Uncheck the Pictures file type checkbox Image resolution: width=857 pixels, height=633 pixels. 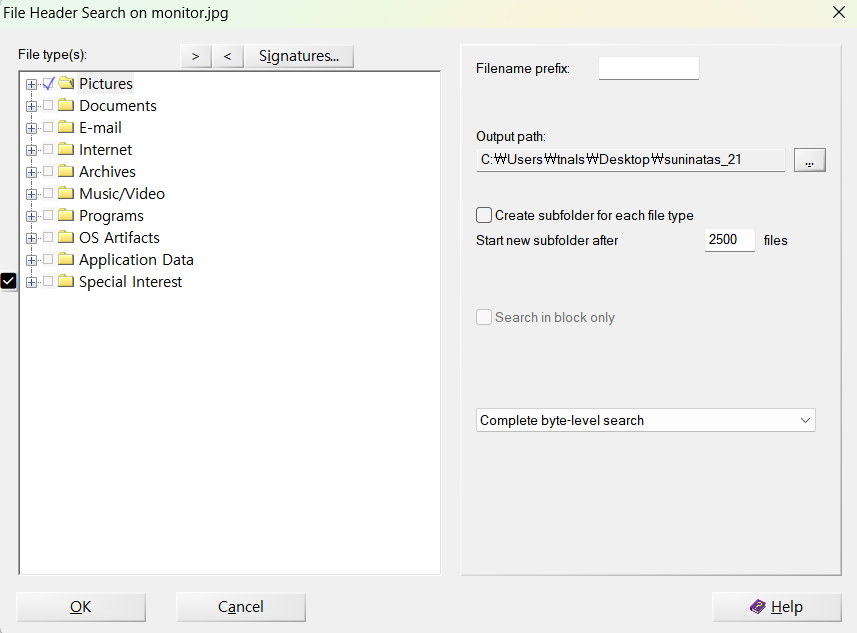tap(48, 84)
